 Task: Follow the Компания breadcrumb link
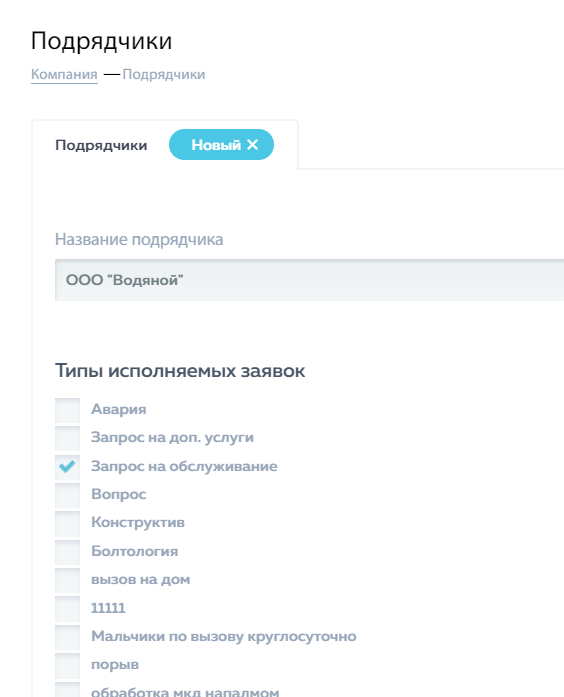[64, 74]
